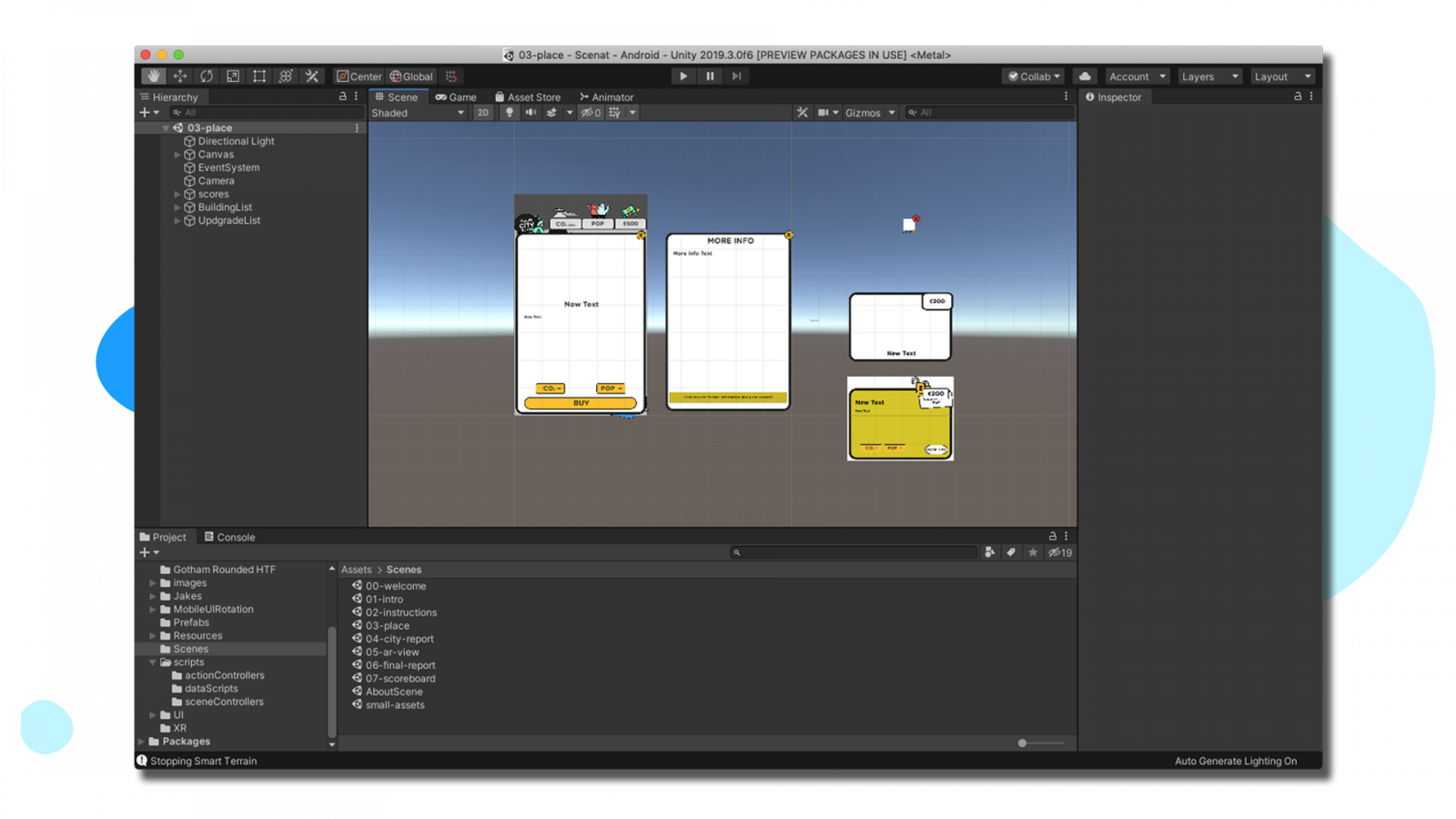Select the Rotate tool
Viewport: 1456px width, 819px height.
pyautogui.click(x=207, y=76)
